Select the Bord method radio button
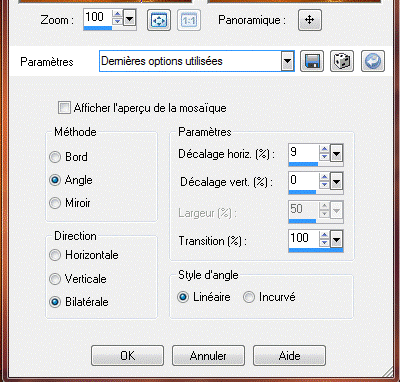Viewport: 400px width, 382px height. 55,157
